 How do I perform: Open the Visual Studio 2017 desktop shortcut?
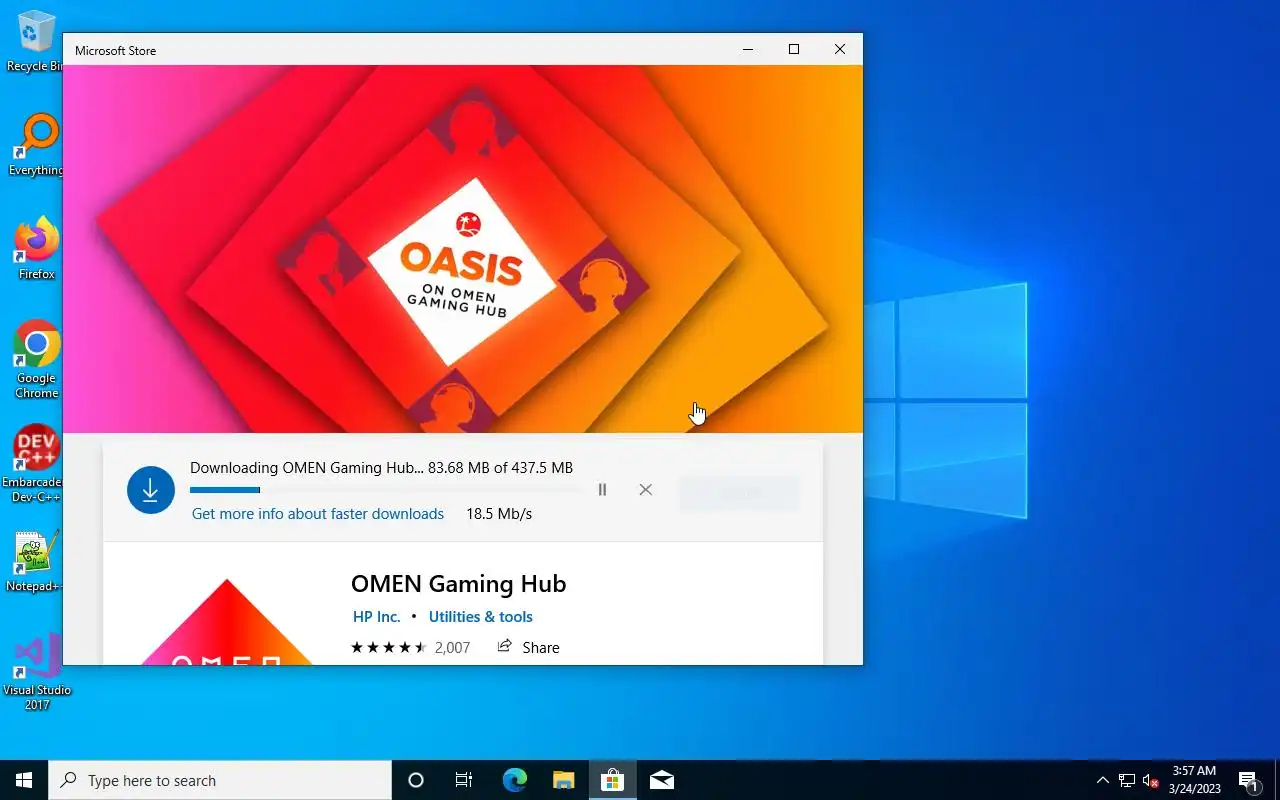(x=36, y=672)
